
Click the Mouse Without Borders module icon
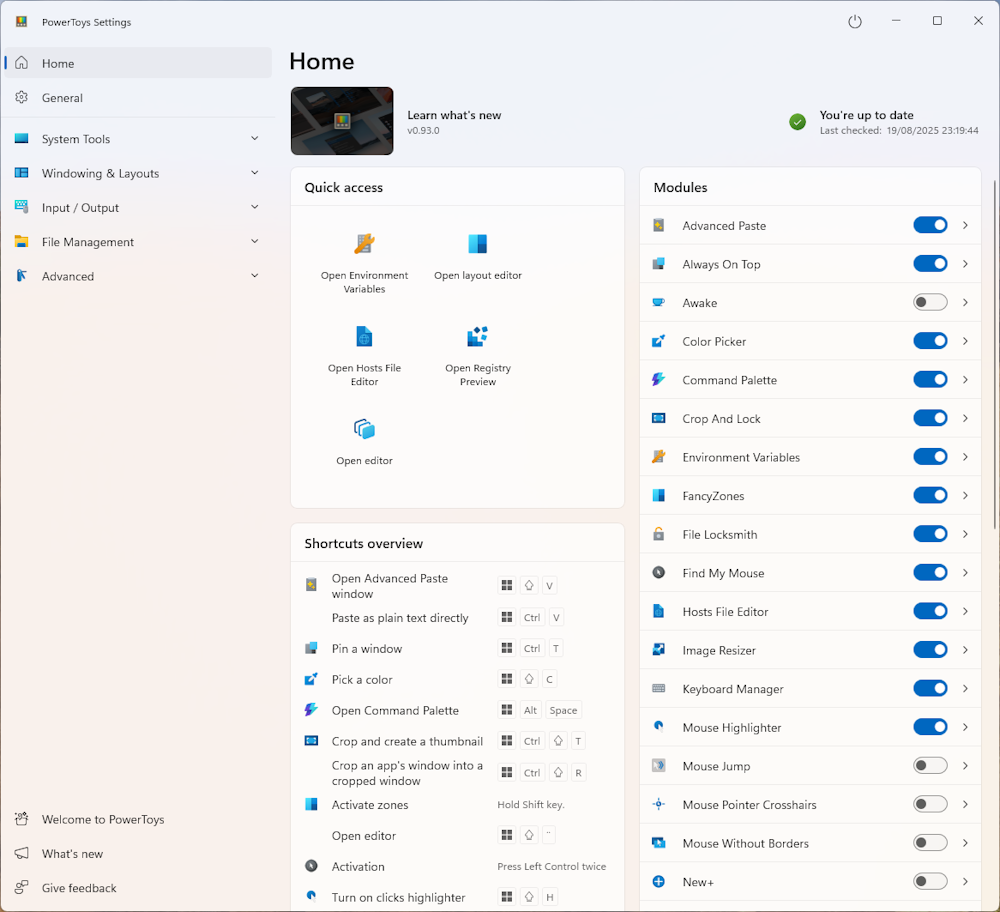tap(659, 843)
